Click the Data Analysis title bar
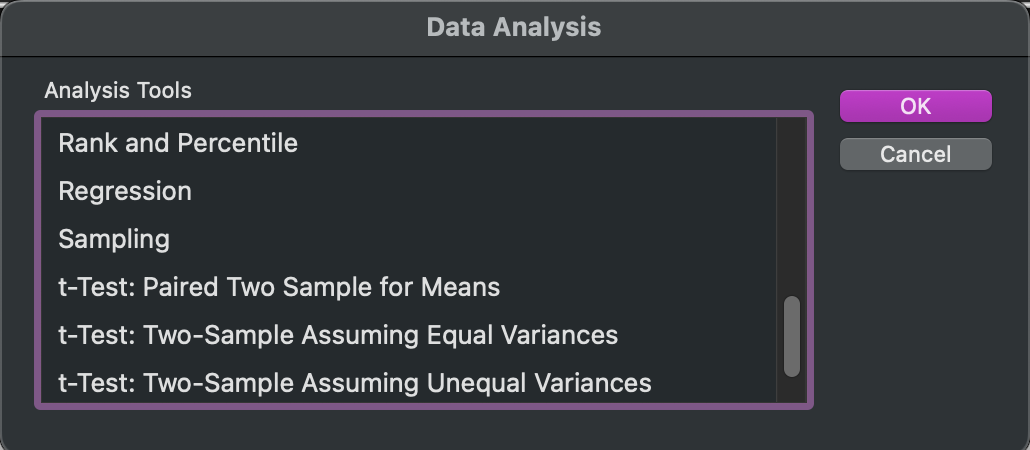The width and height of the screenshot is (1030, 450). coord(515,28)
